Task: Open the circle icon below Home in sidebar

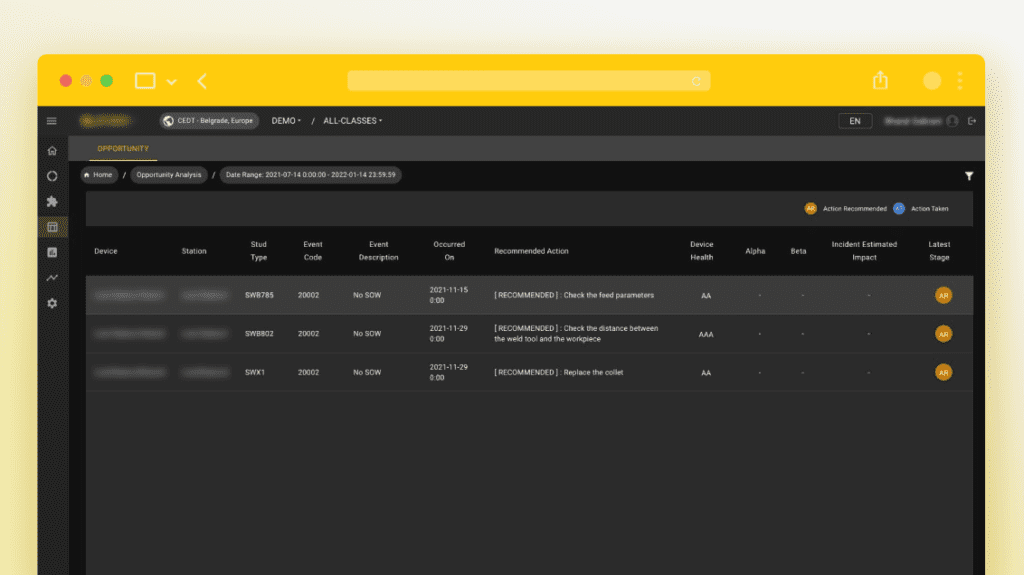Action: click(x=52, y=176)
